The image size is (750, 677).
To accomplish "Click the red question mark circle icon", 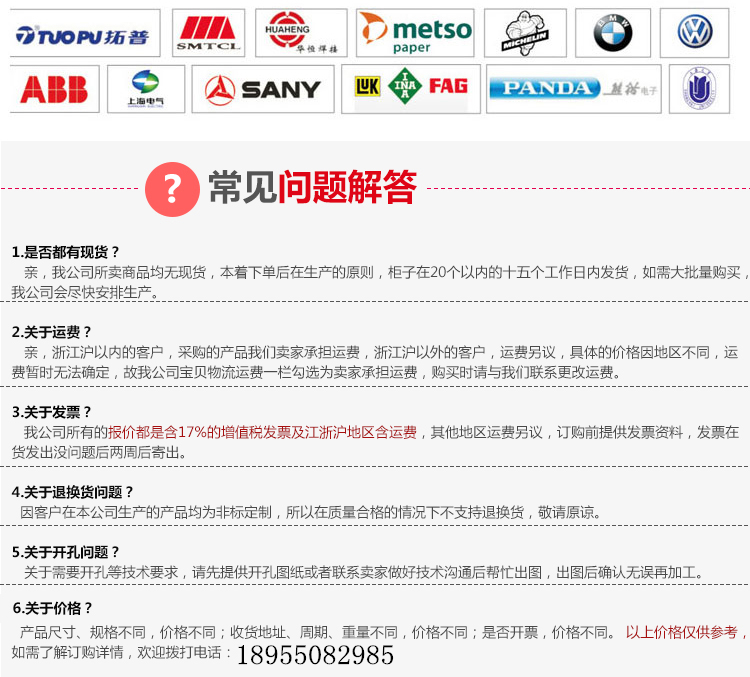I will tap(172, 189).
